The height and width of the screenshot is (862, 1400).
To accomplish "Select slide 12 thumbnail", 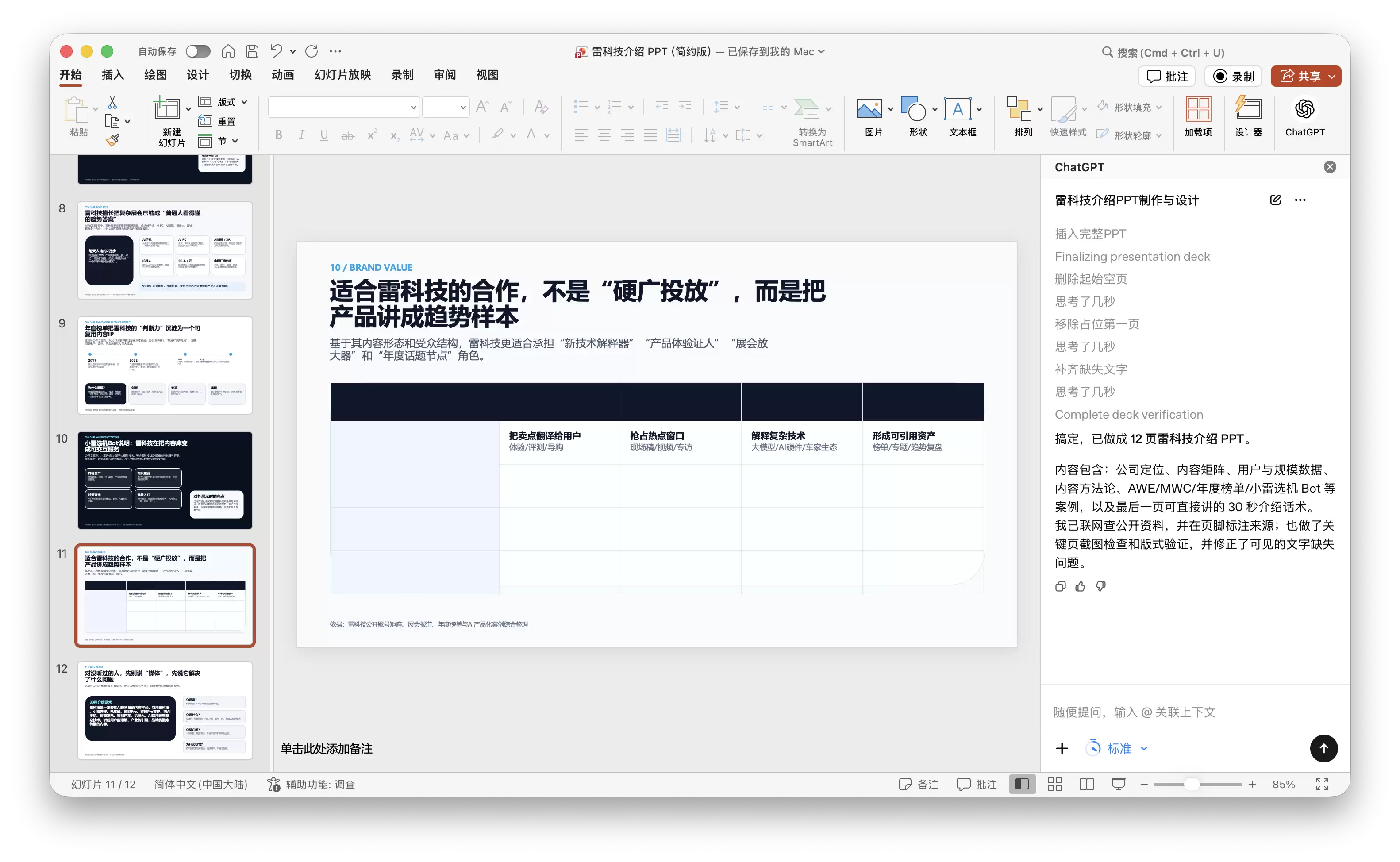I will (x=165, y=710).
